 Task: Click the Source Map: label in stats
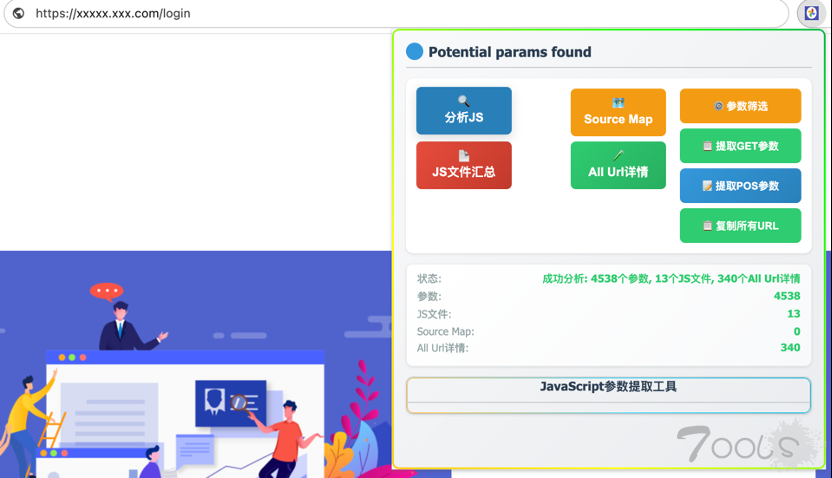pyautogui.click(x=446, y=332)
